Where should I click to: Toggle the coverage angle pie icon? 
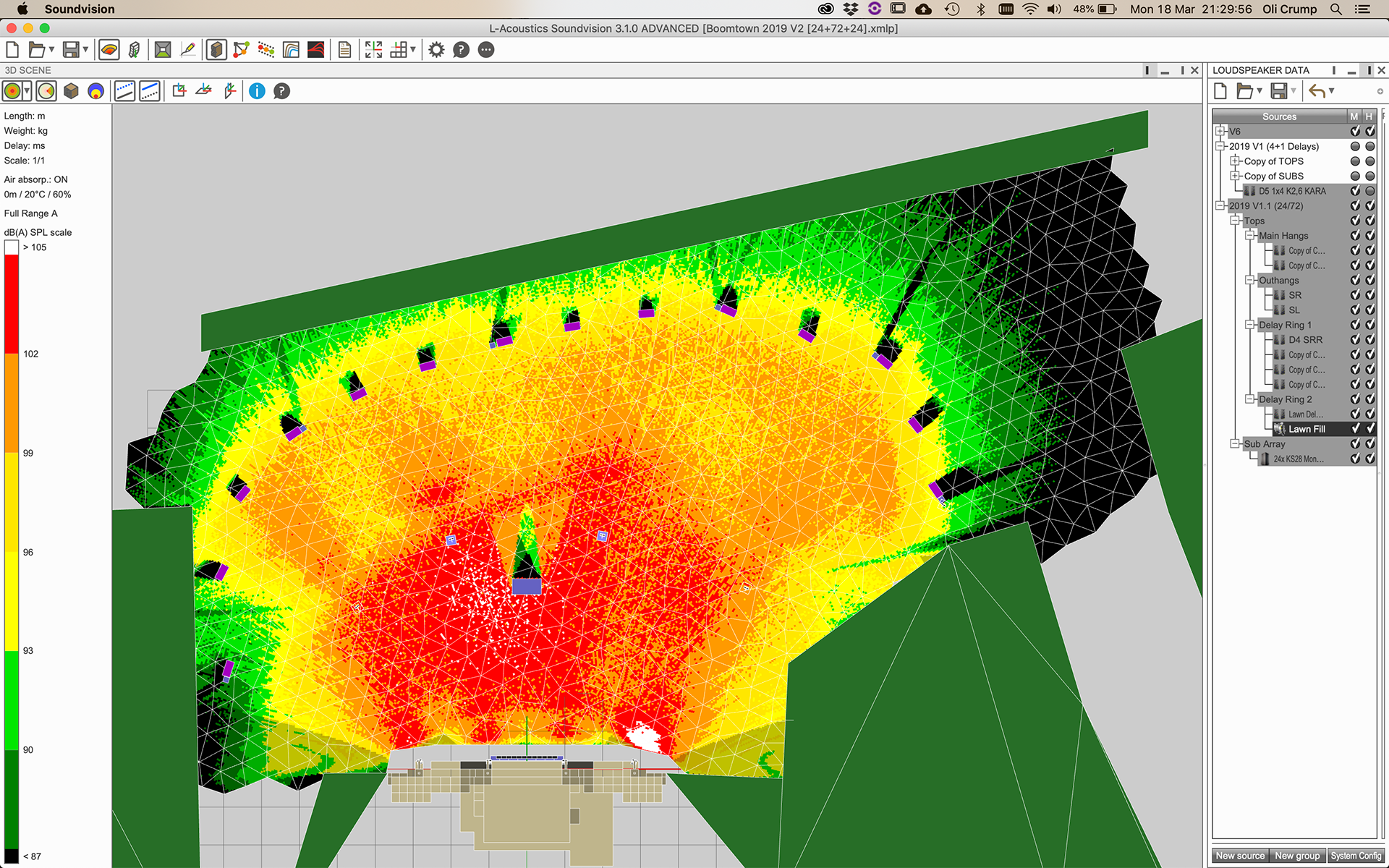46,91
